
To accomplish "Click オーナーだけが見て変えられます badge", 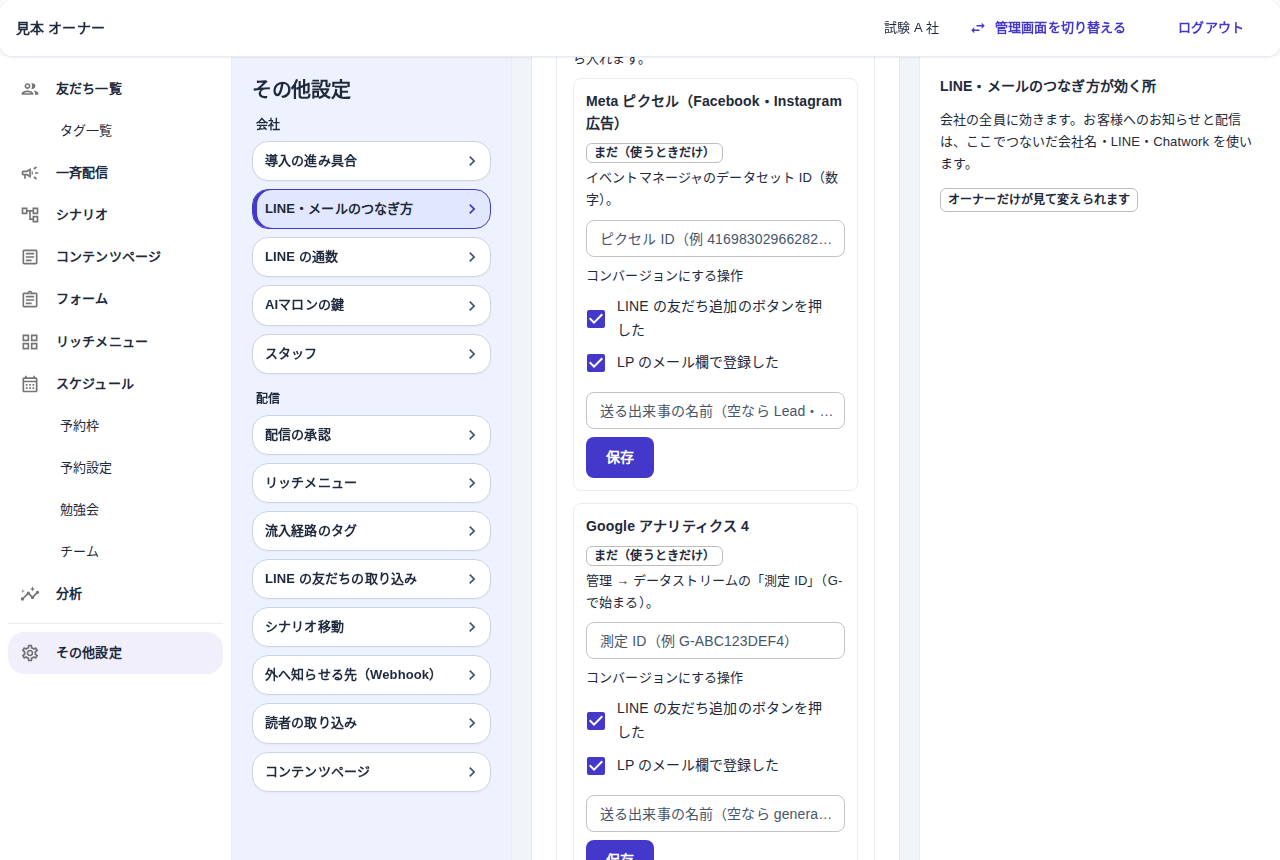I will 1039,200.
